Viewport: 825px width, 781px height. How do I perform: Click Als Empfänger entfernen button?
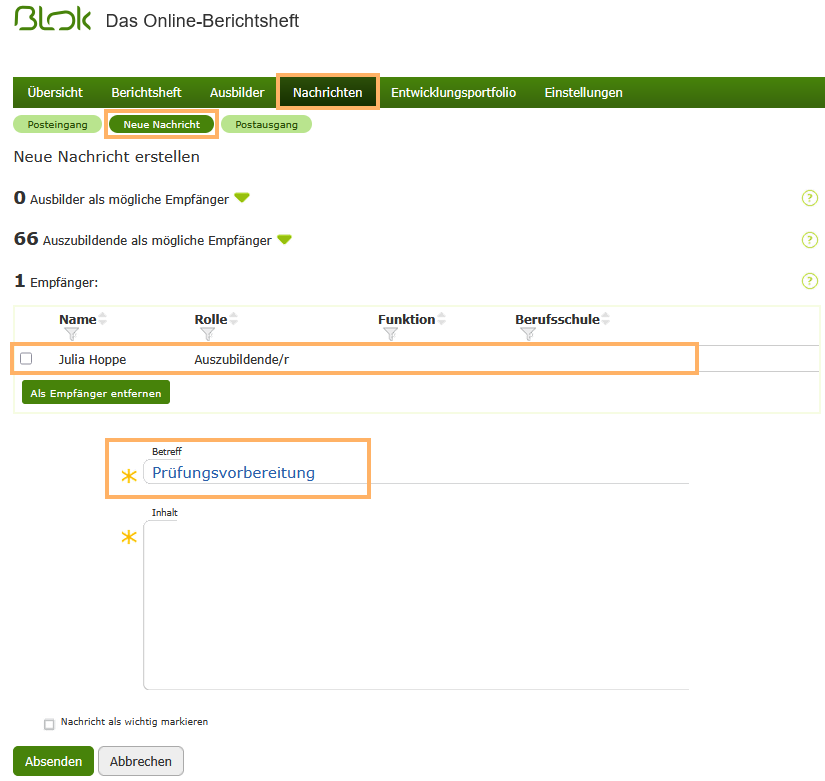96,393
